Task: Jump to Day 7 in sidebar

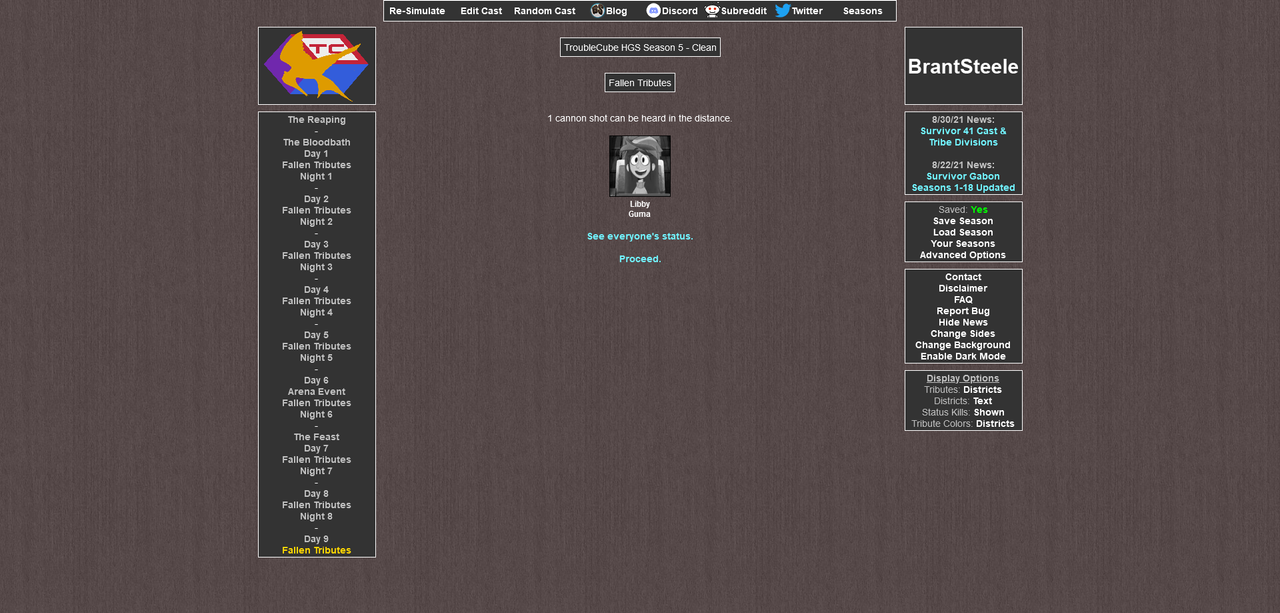Action: click(317, 449)
